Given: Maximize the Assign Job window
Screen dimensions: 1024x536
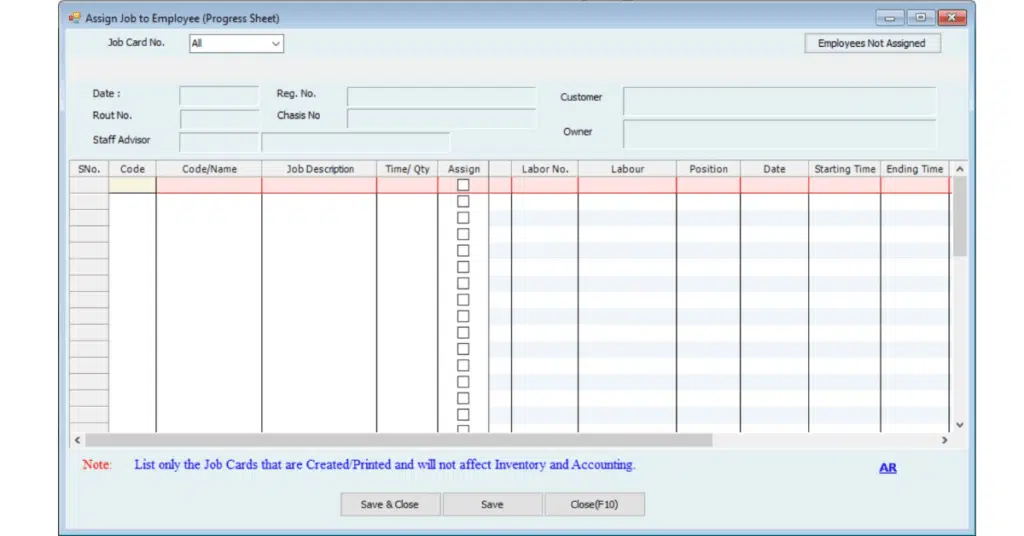Looking at the screenshot, I should [x=920, y=18].
